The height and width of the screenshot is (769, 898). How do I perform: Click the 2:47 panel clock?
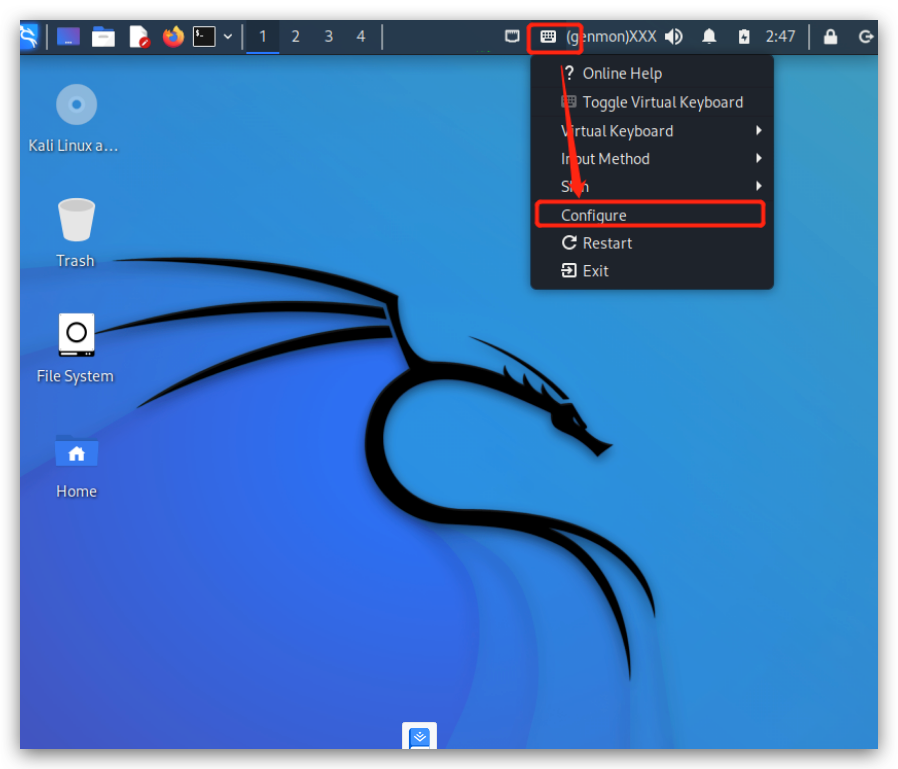coord(781,37)
